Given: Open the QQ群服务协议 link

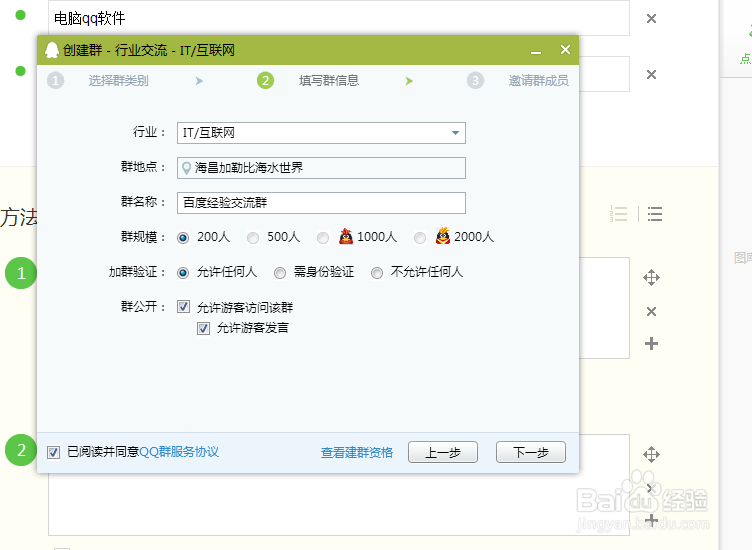Looking at the screenshot, I should point(179,452).
